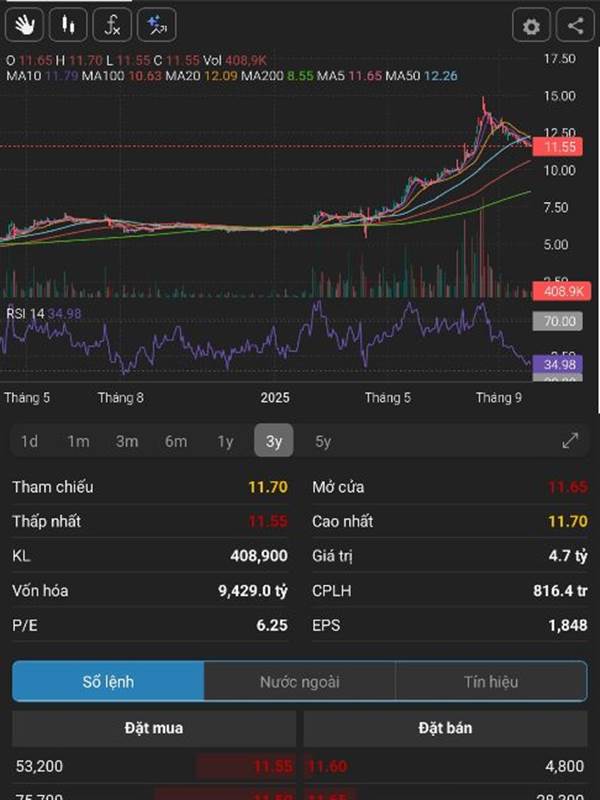Viewport: 600px width, 800px height.
Task: Click the Thấp nhất value 11.55
Action: pos(268,521)
